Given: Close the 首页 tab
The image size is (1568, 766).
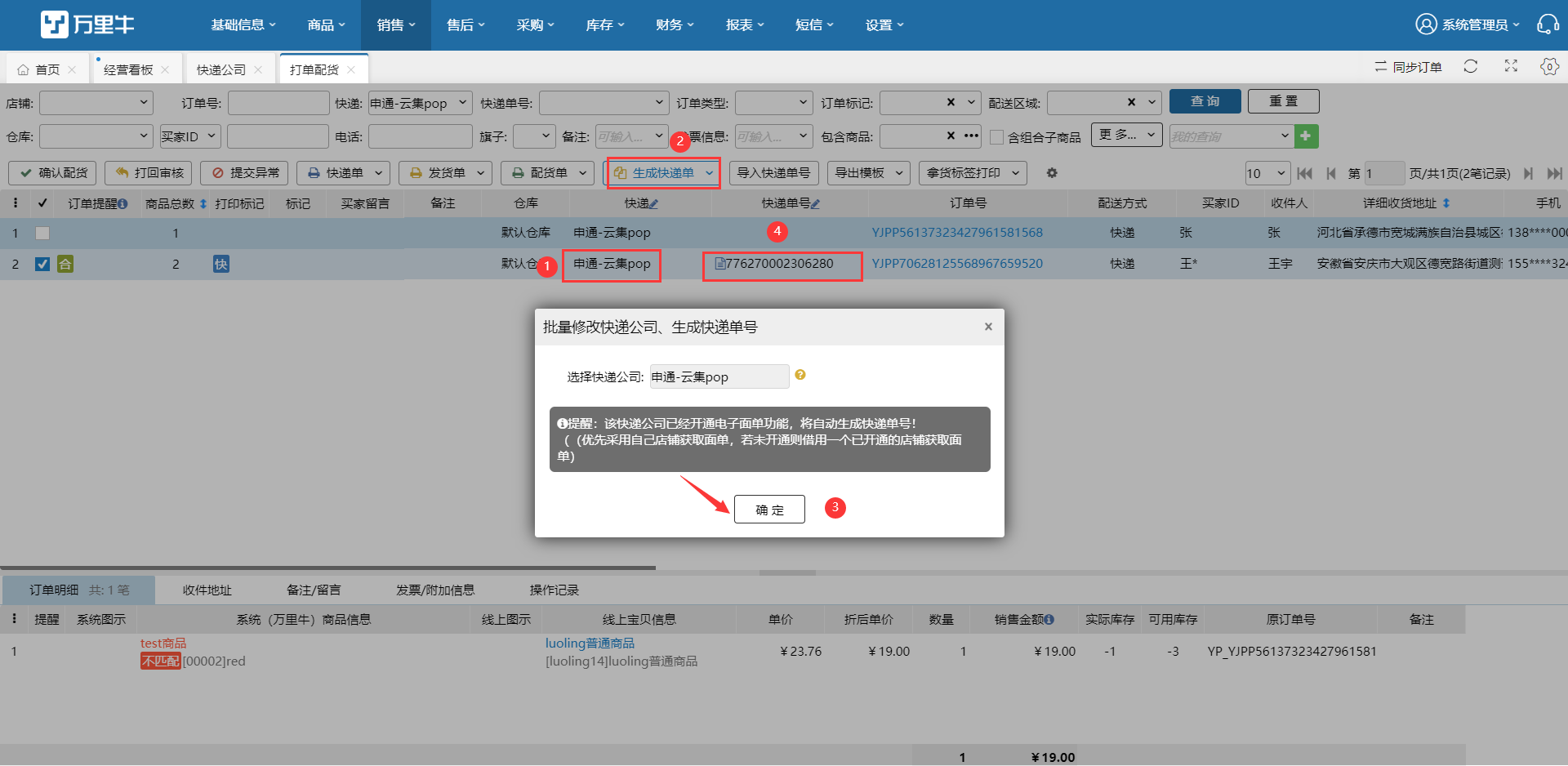Looking at the screenshot, I should 72,69.
